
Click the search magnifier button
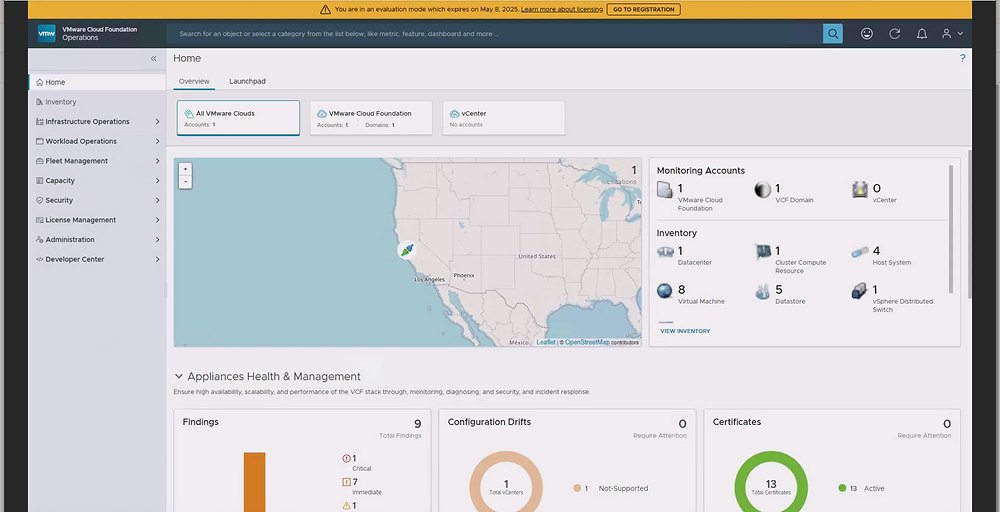(x=832, y=34)
